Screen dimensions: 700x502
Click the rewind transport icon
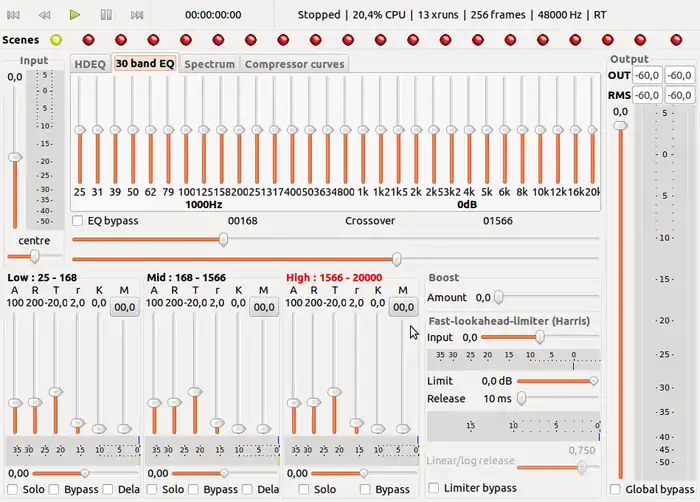(x=44, y=15)
